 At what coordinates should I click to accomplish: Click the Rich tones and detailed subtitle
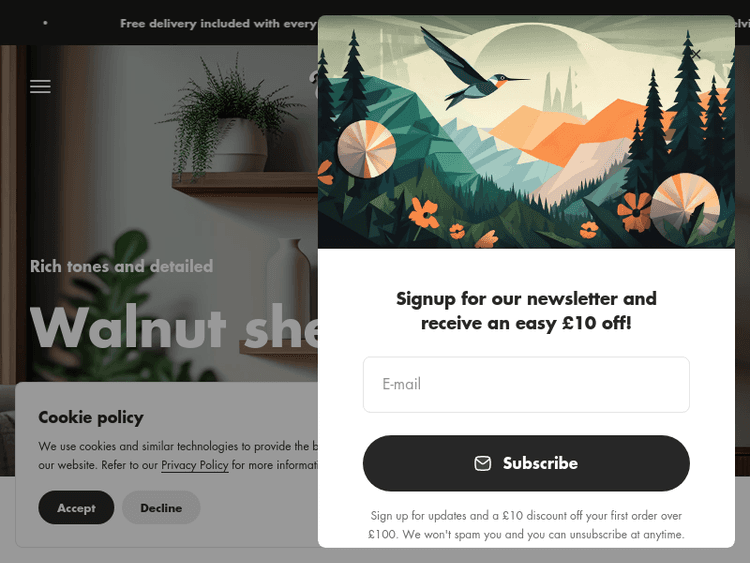click(121, 266)
